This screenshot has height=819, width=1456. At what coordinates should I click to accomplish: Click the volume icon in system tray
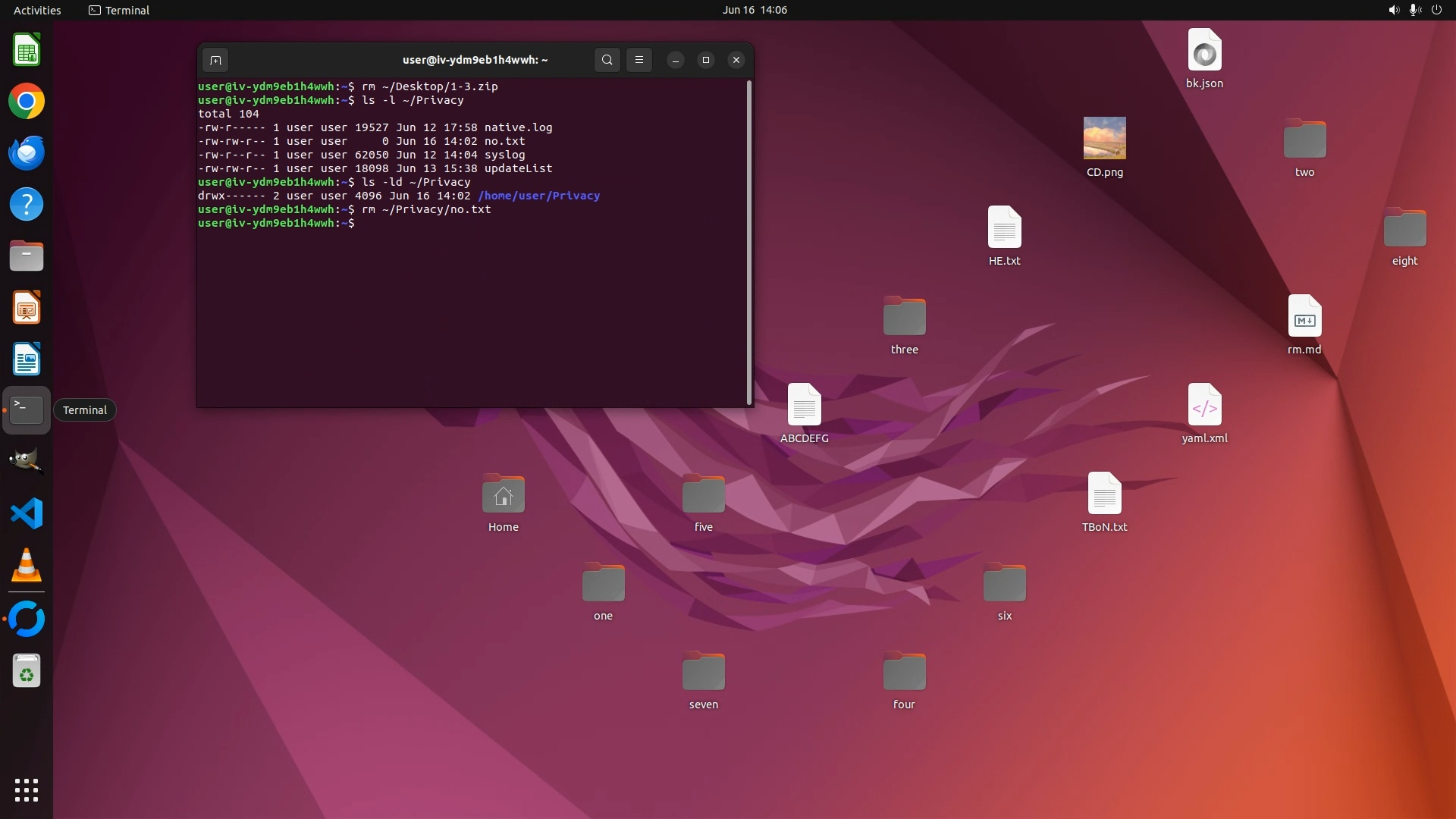coord(1393,10)
